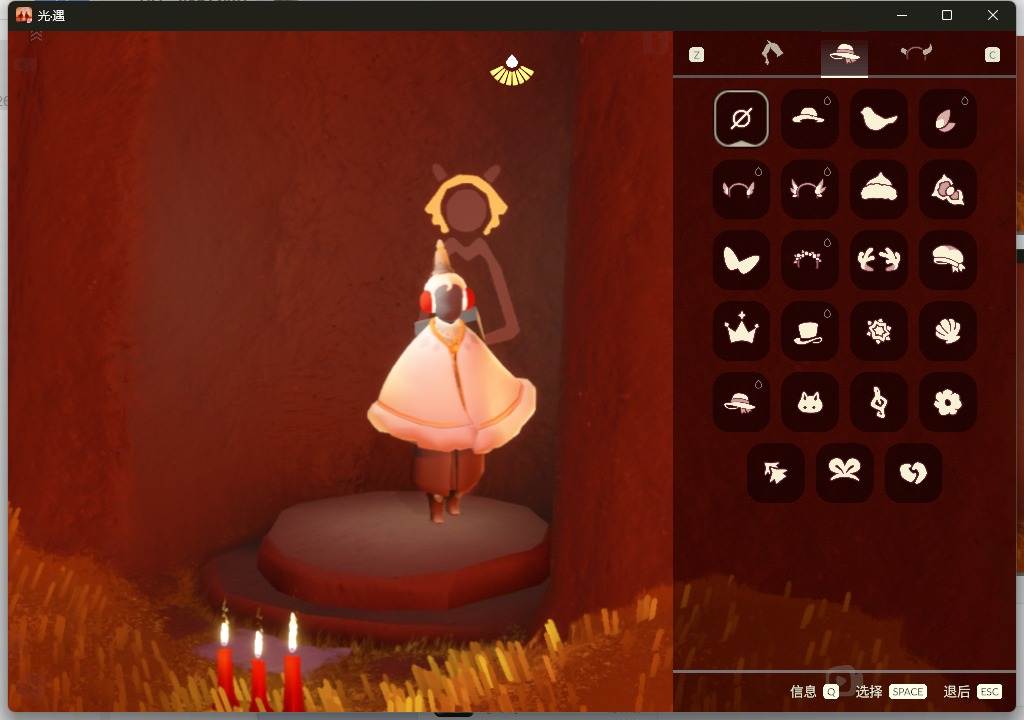Select the cat face accessory

[810, 402]
